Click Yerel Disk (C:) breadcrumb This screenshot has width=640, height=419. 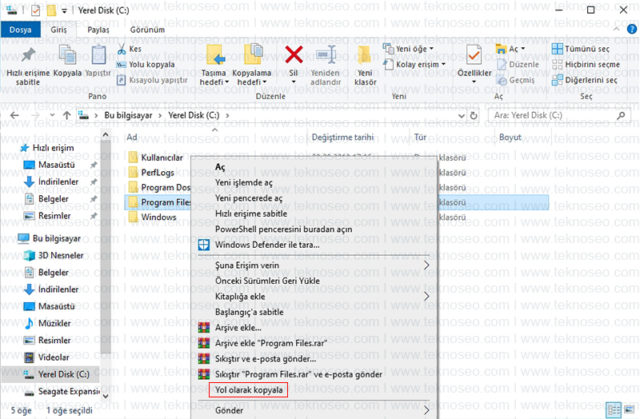point(194,115)
